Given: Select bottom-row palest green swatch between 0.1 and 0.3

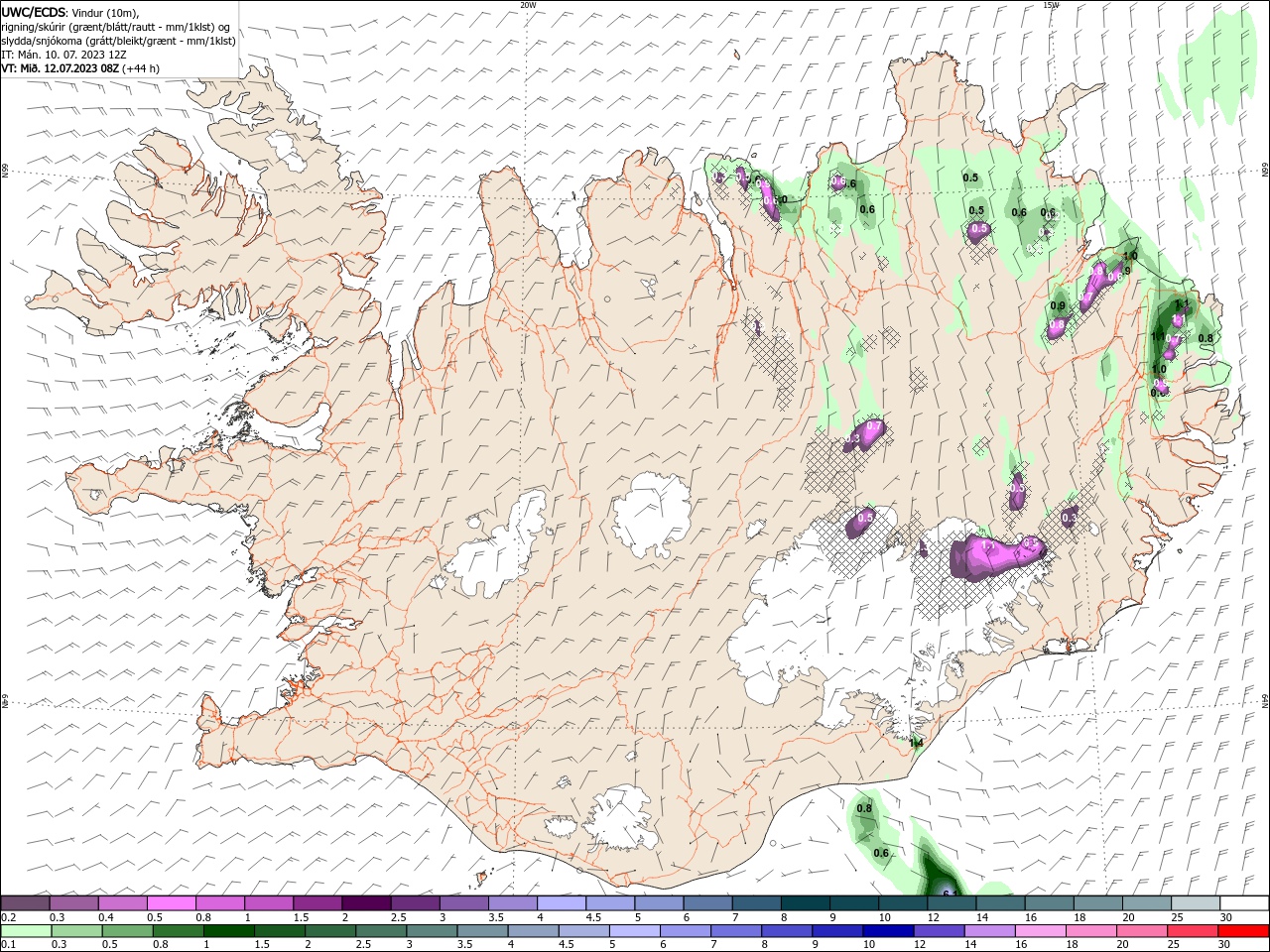Looking at the screenshot, I should [x=25, y=931].
